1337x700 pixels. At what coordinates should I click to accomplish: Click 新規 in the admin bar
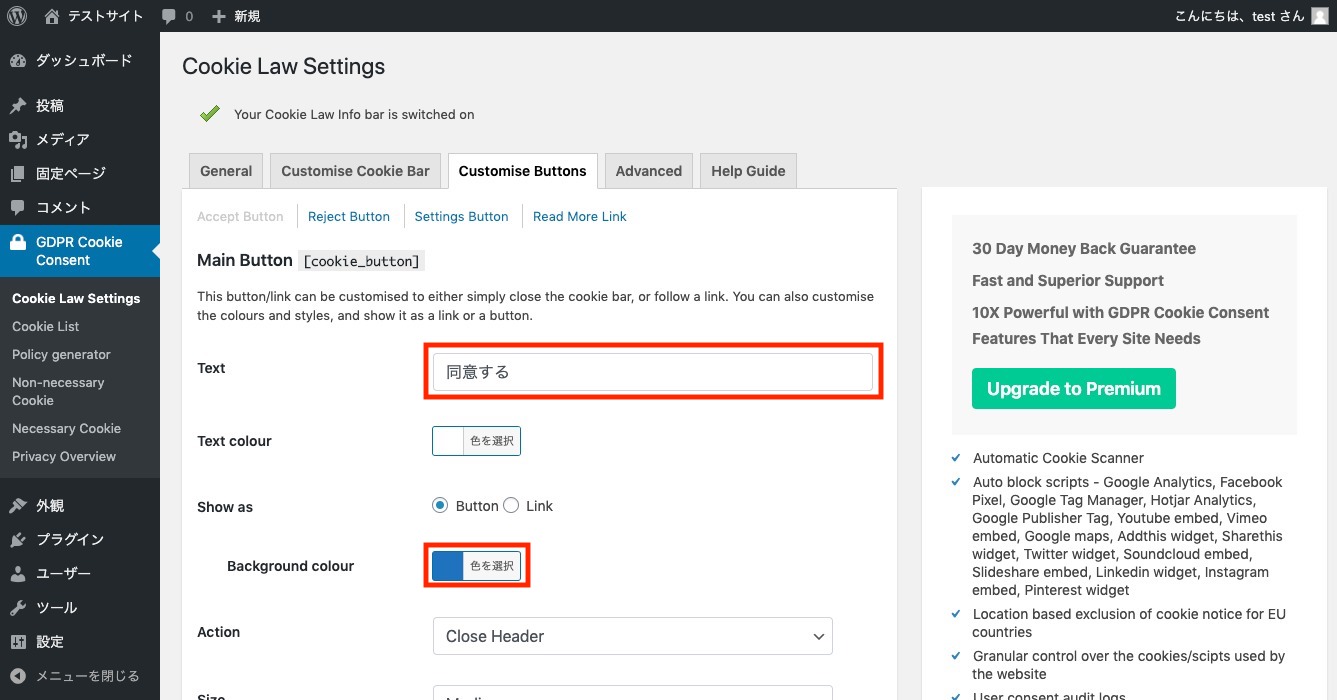[247, 16]
